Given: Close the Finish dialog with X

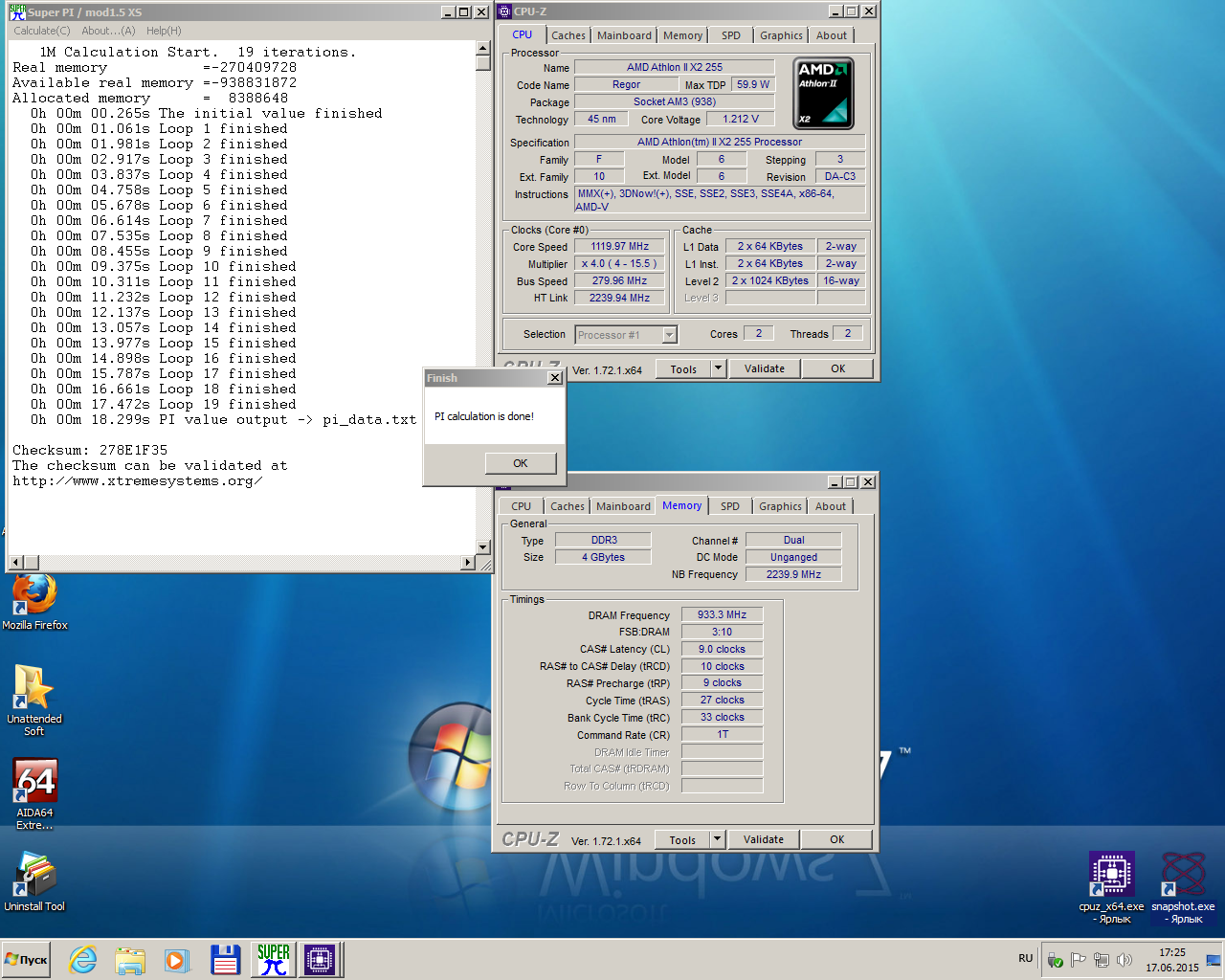Looking at the screenshot, I should tap(555, 378).
